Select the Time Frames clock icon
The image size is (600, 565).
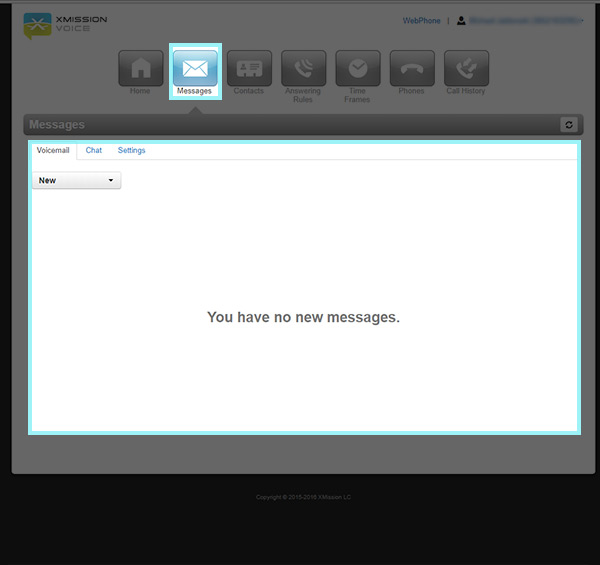pos(357,68)
